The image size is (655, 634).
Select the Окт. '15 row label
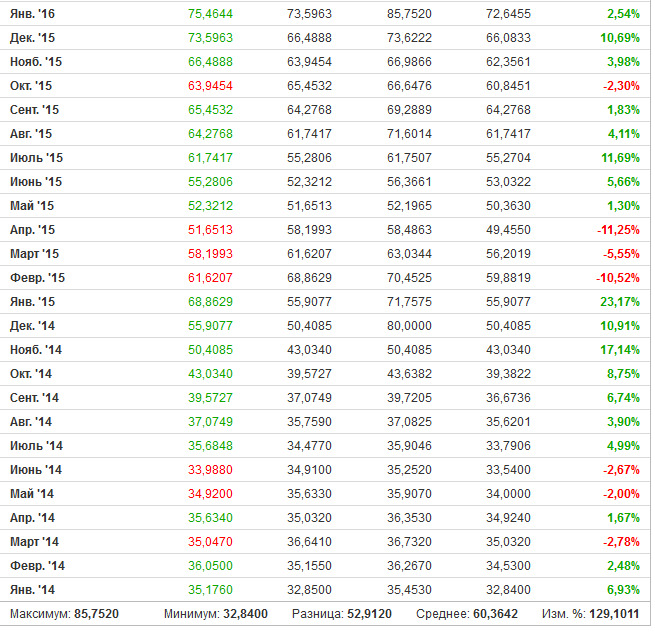click(x=31, y=86)
